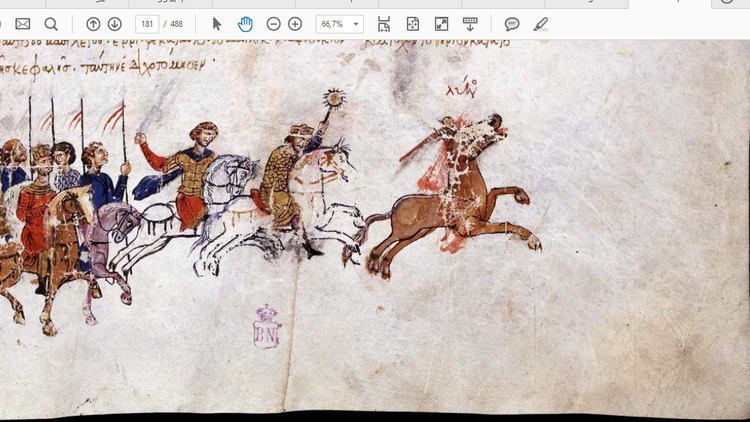Open the find text magnifier tool
The width and height of the screenshot is (750, 422).
[51, 24]
